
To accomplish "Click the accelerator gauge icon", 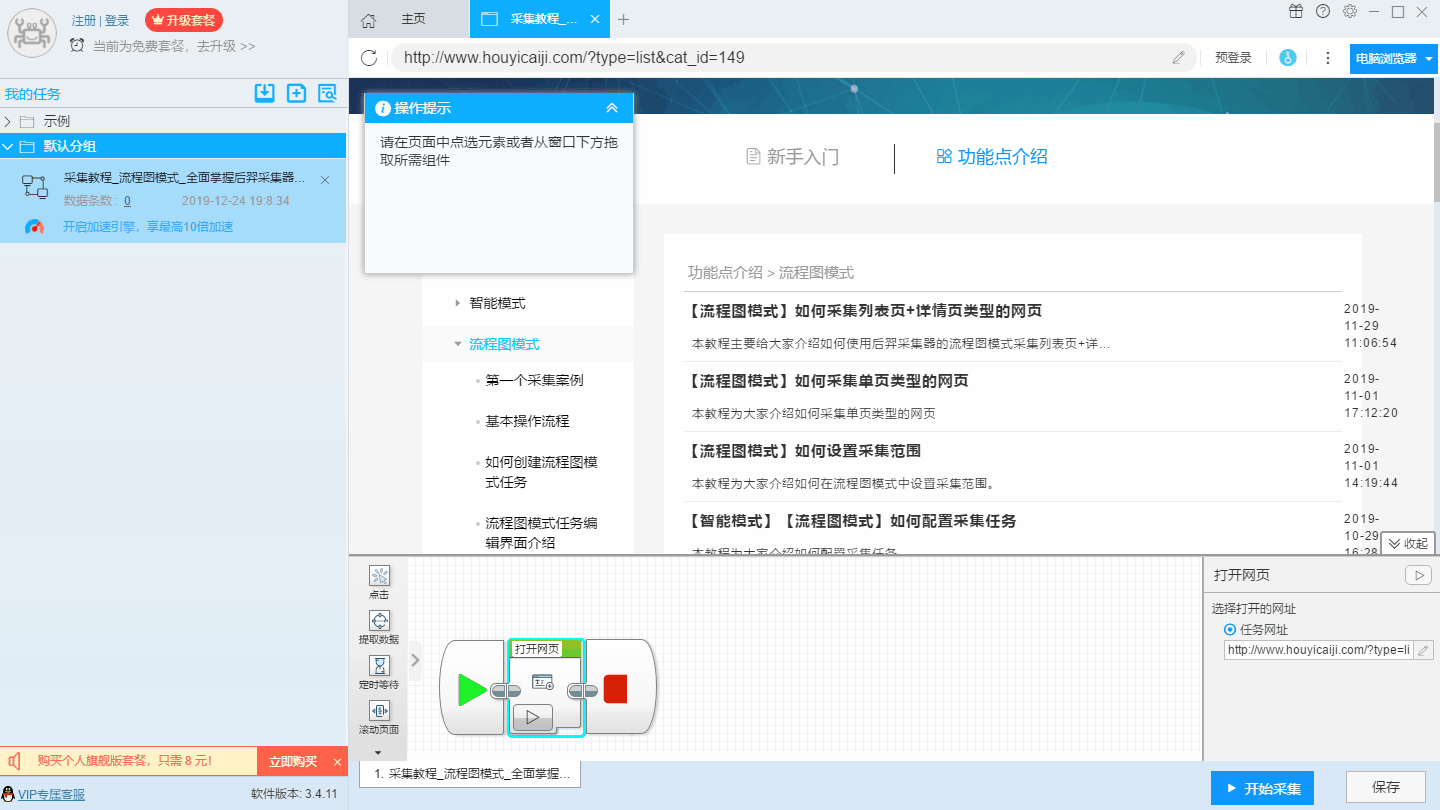I will pos(35,227).
